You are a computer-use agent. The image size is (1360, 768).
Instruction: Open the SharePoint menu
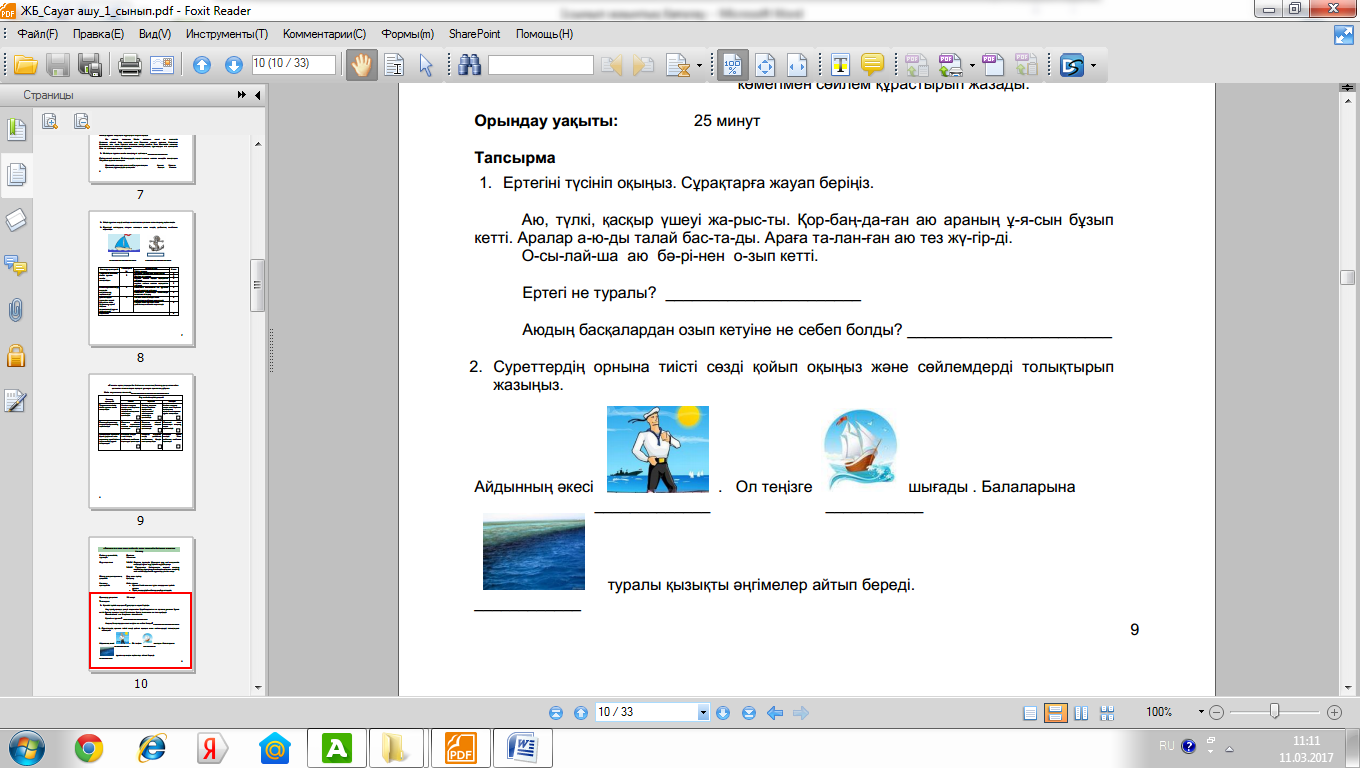475,34
